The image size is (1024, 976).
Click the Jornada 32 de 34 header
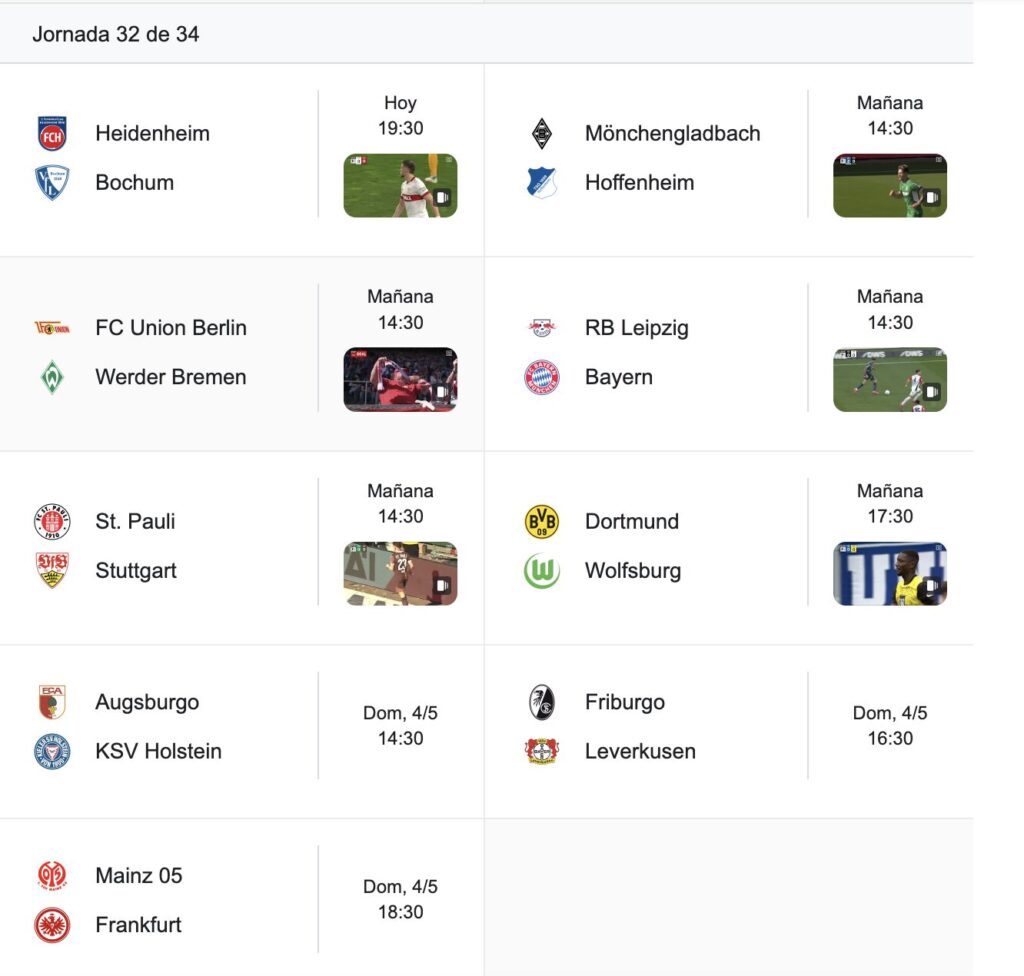click(x=116, y=34)
